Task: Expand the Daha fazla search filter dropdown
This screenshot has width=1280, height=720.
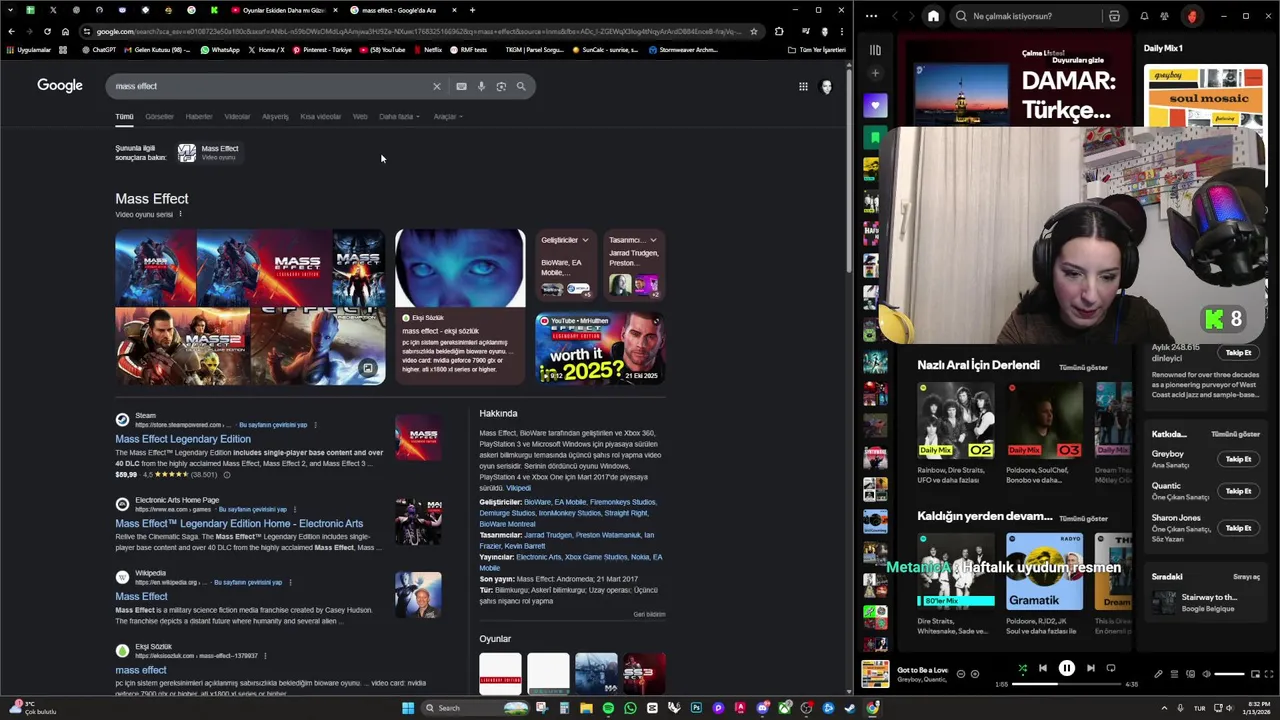Action: pos(399,117)
